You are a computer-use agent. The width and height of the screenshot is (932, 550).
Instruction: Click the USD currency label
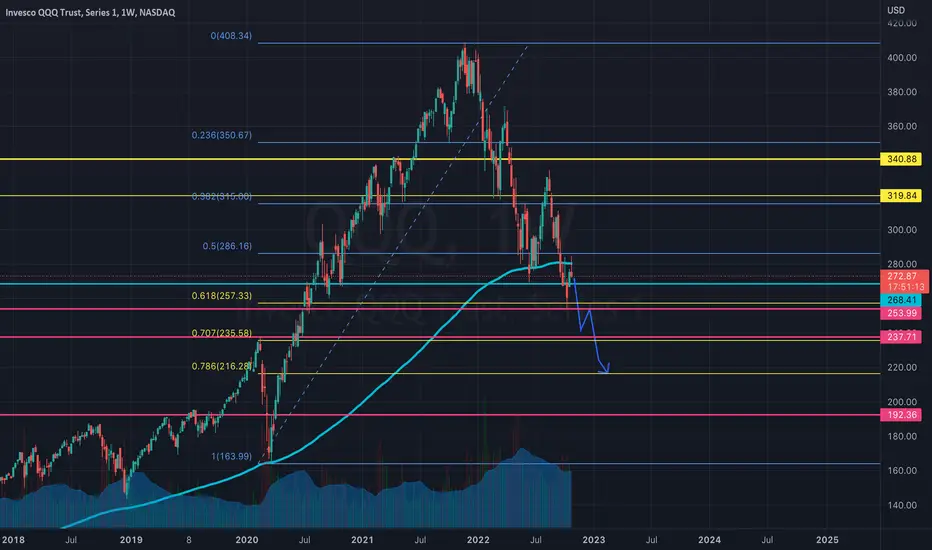pos(896,10)
